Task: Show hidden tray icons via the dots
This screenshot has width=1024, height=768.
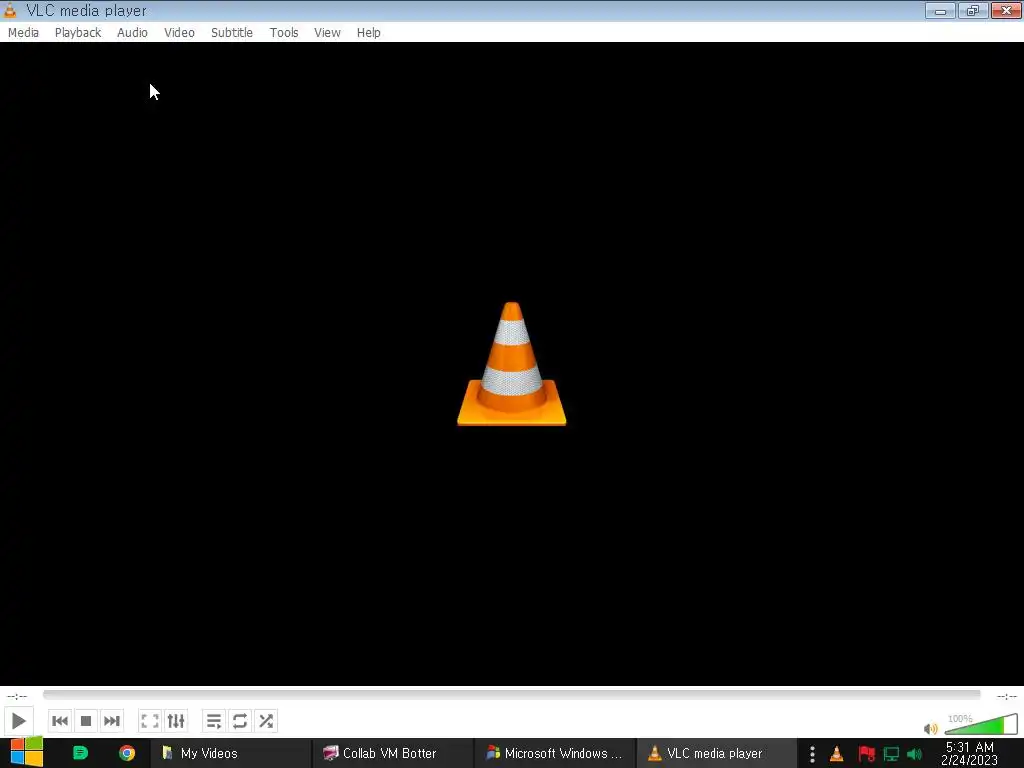Action: tap(812, 754)
